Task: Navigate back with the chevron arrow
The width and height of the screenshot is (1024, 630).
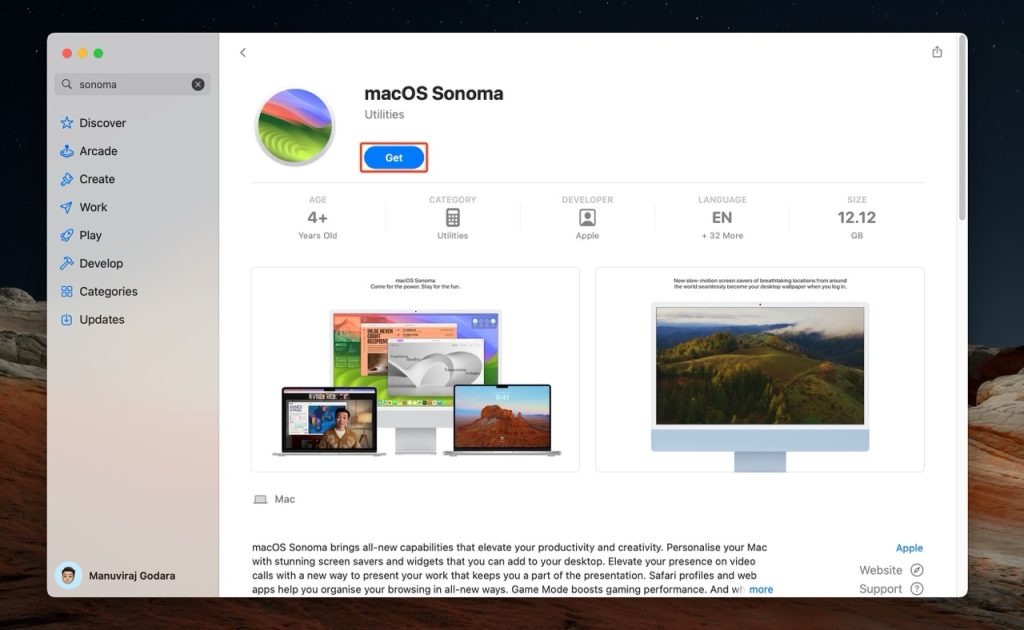Action: (x=243, y=52)
